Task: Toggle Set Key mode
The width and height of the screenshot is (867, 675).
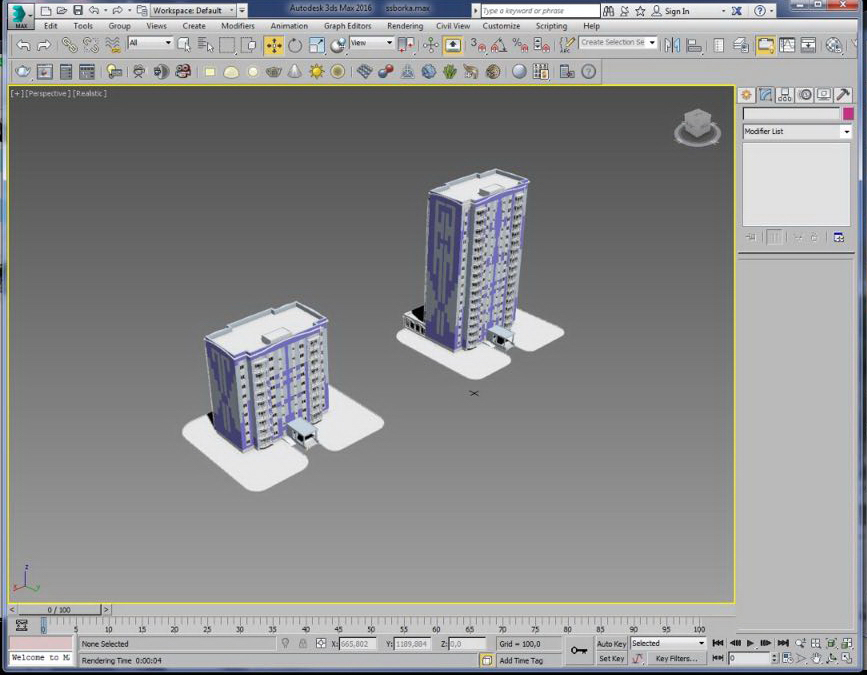Action: point(611,658)
